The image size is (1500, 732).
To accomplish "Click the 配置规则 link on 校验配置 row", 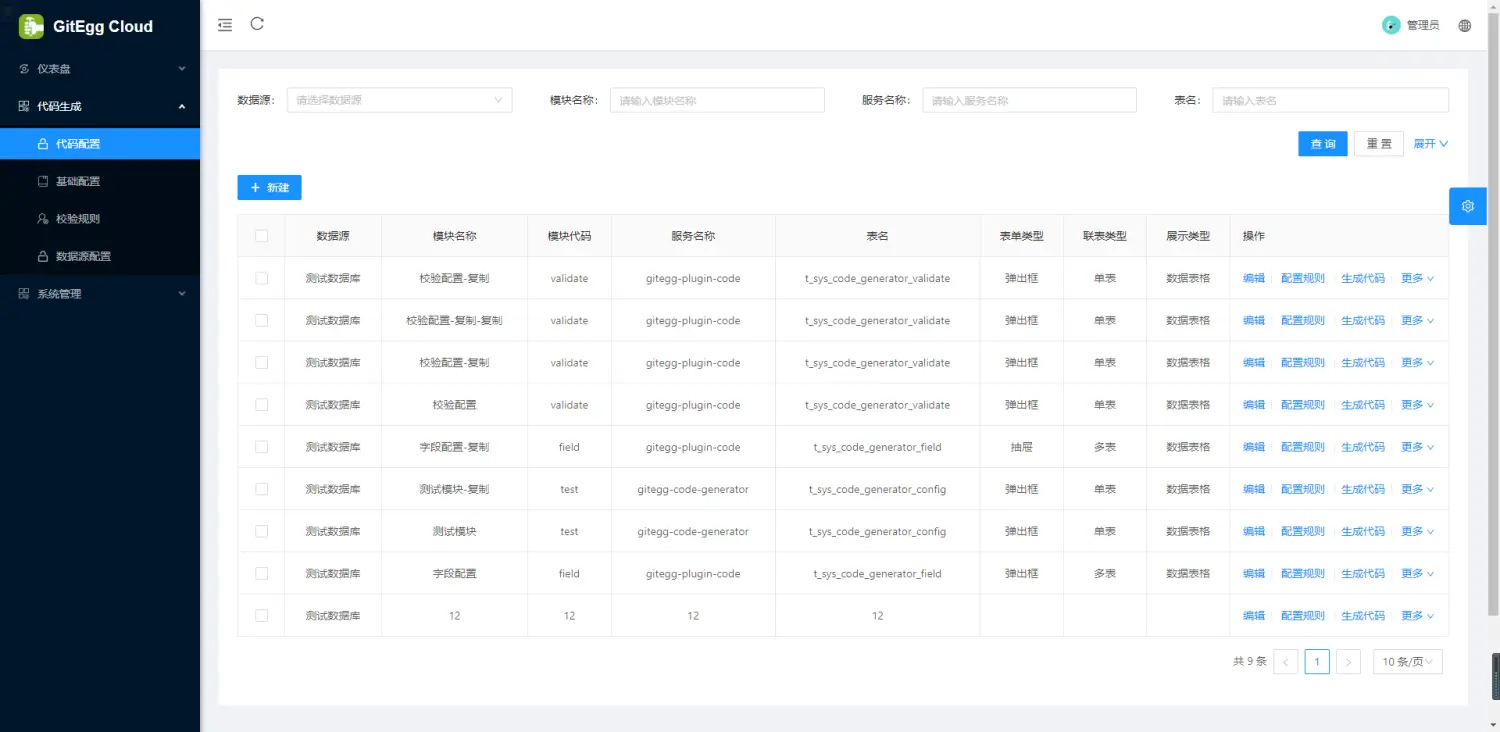I will [1301, 404].
